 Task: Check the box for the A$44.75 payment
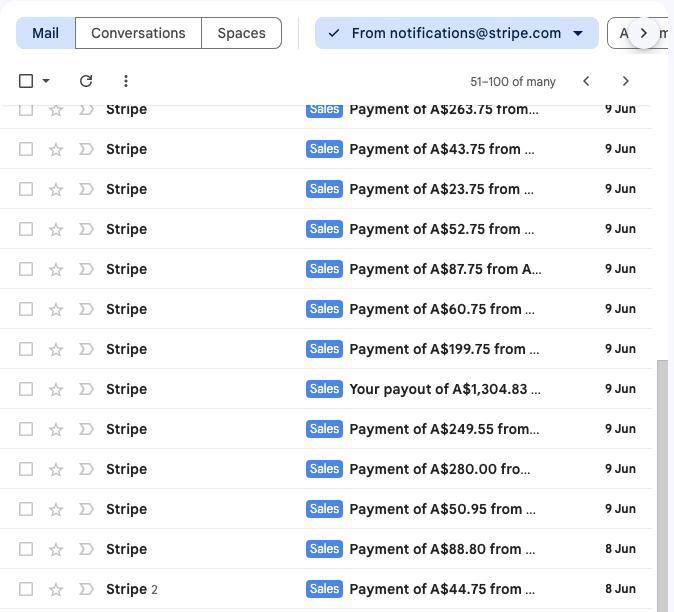pos(26,589)
